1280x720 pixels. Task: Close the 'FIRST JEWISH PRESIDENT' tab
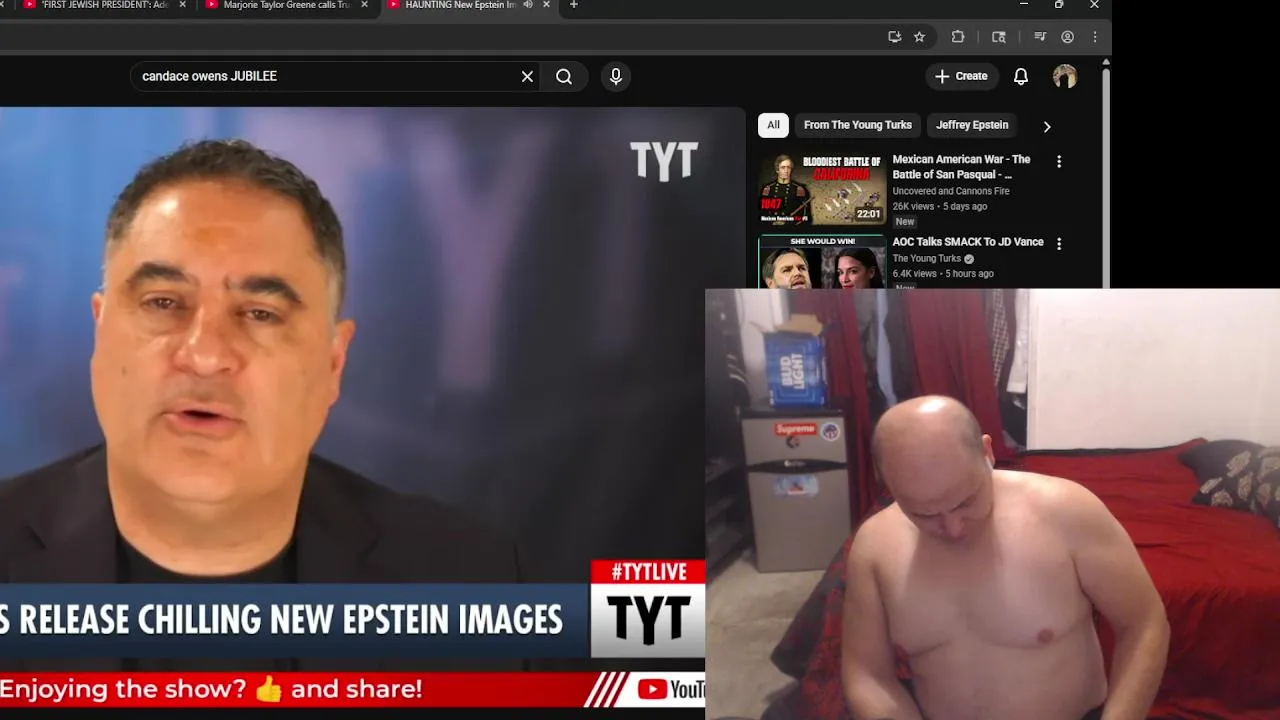click(183, 5)
